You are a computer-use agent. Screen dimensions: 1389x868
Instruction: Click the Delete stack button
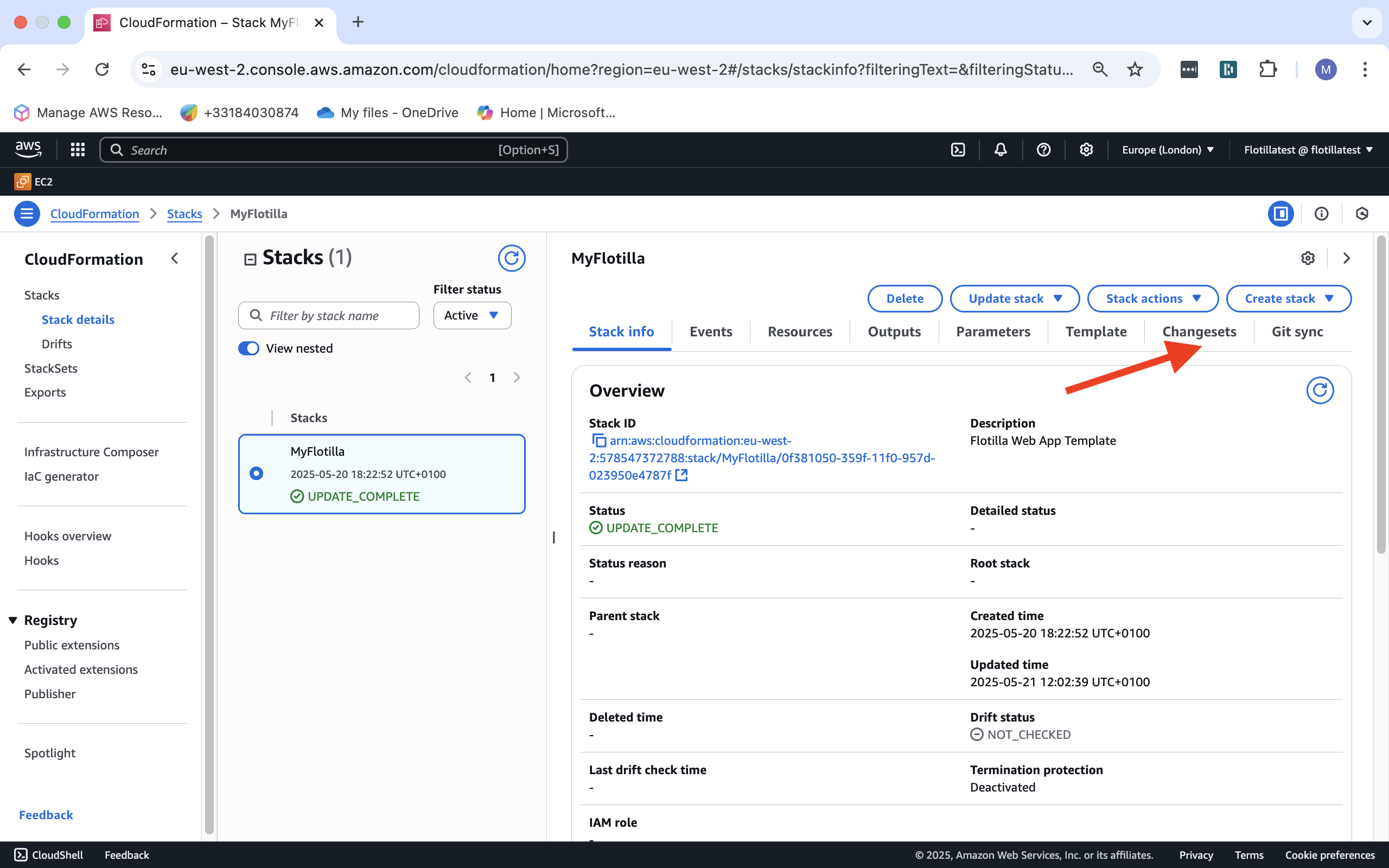coord(904,298)
